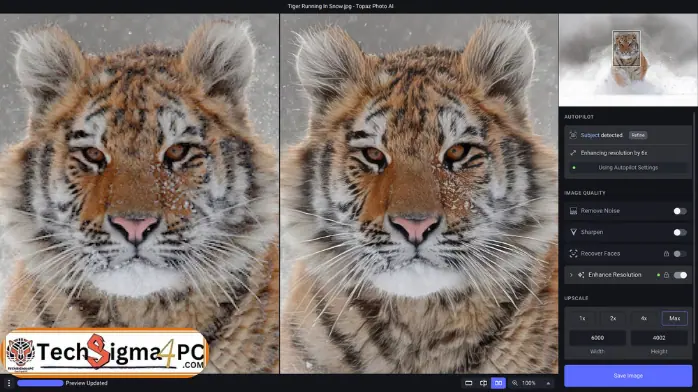Click the Save Image button

[x=628, y=376]
